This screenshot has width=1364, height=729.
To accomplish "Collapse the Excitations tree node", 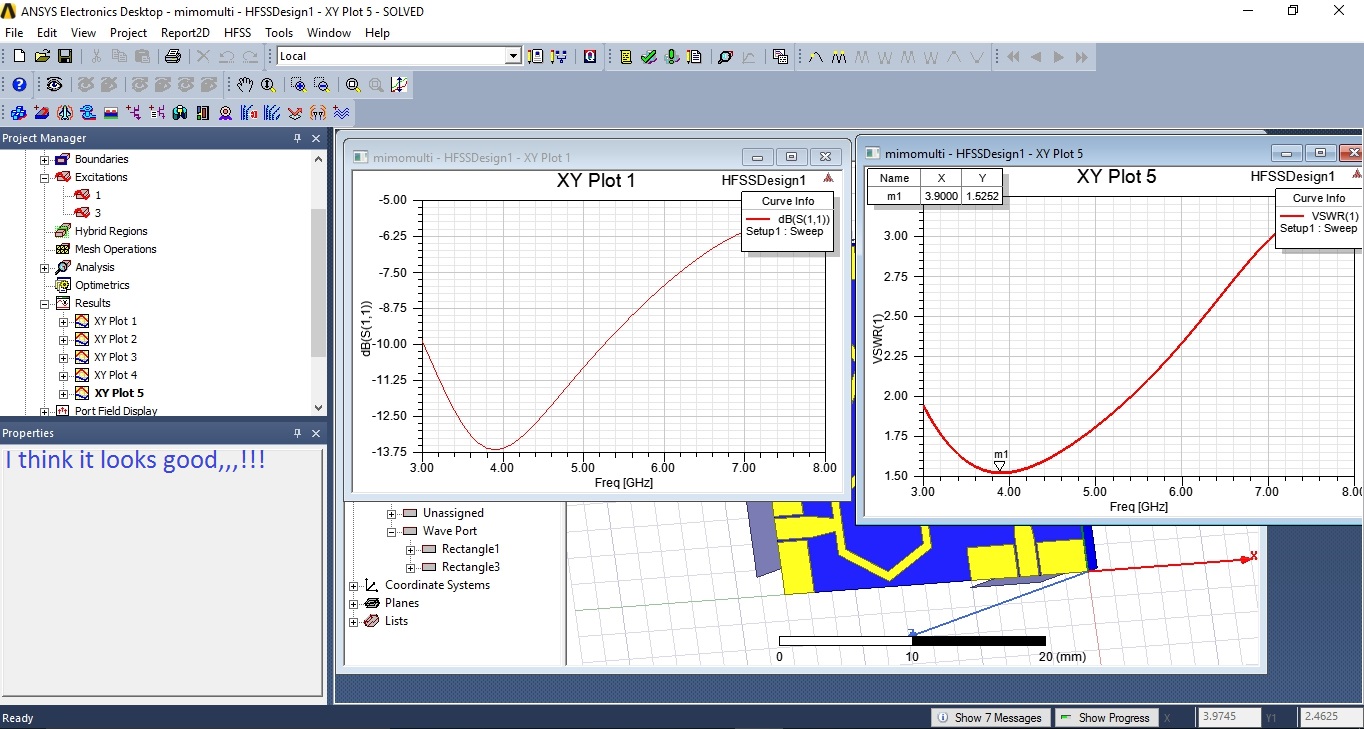I will (x=44, y=177).
